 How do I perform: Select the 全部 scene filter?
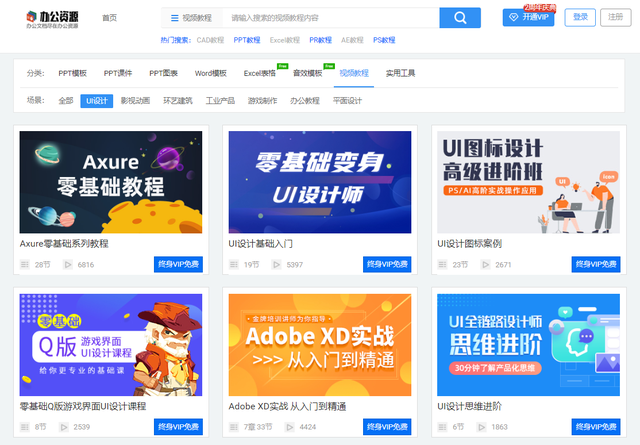pos(65,101)
